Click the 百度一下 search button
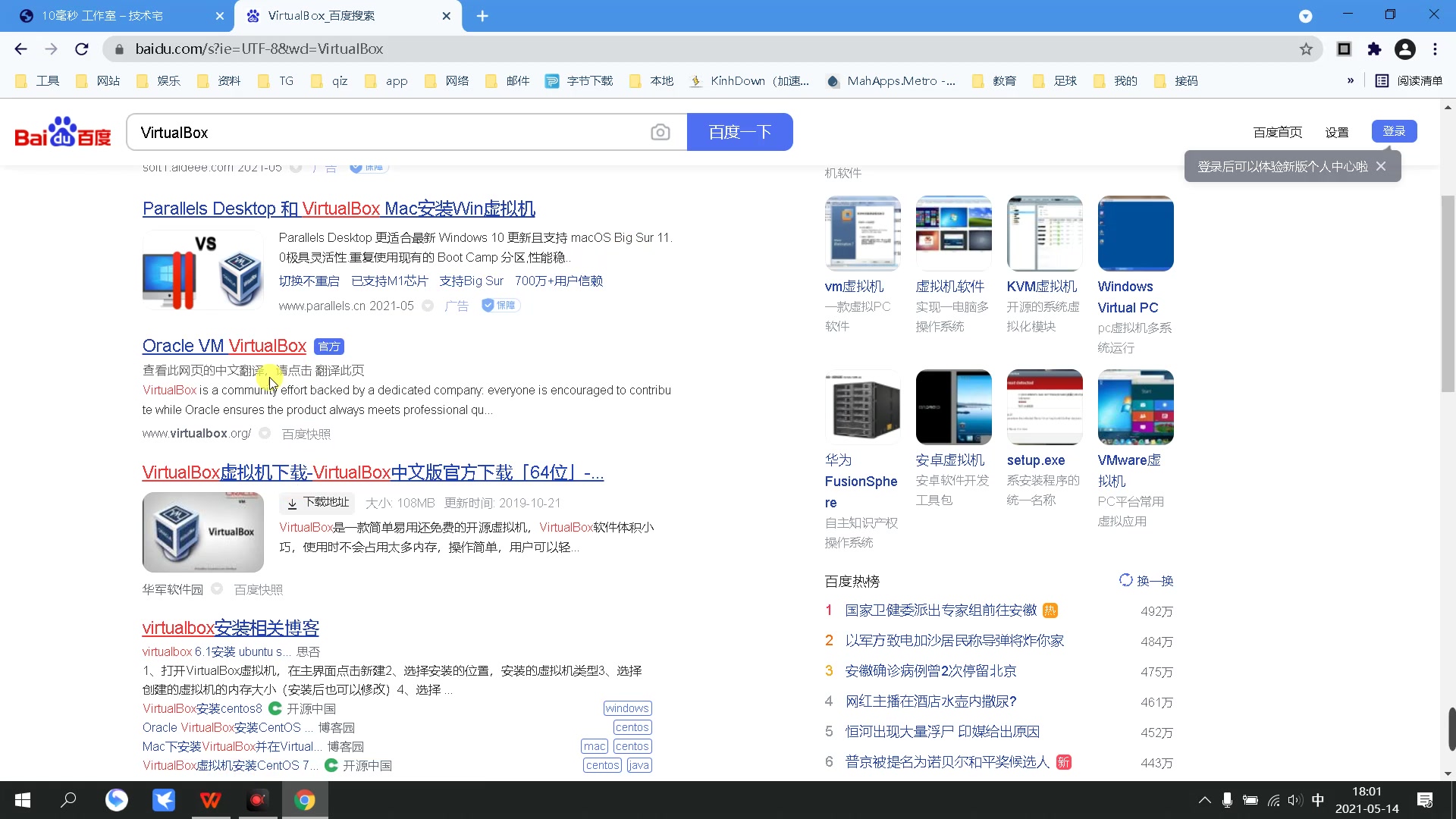The height and width of the screenshot is (819, 1456). [739, 131]
